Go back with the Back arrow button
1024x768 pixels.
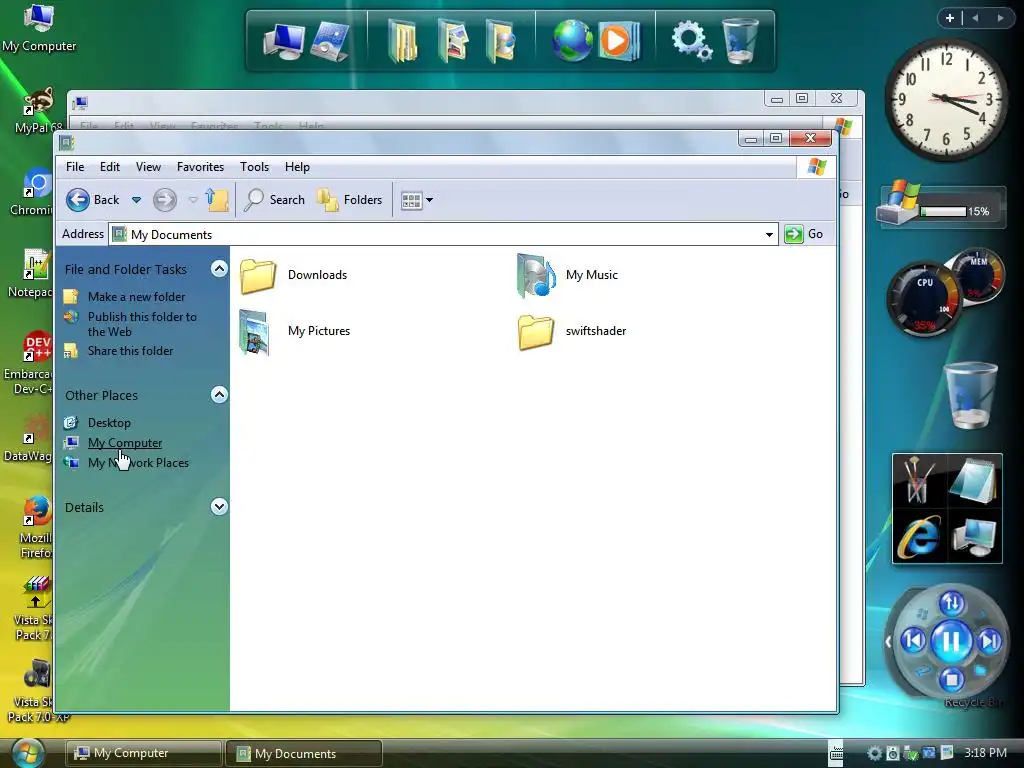tap(93, 200)
